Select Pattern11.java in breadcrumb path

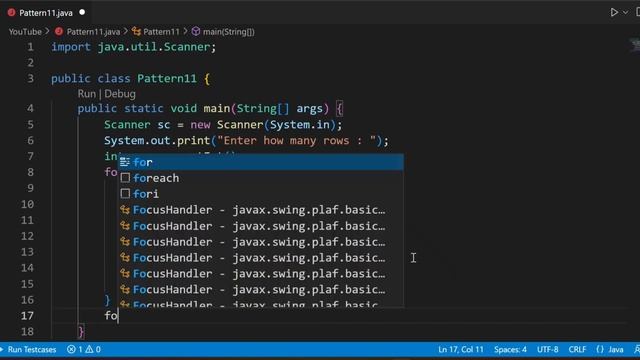tap(93, 31)
